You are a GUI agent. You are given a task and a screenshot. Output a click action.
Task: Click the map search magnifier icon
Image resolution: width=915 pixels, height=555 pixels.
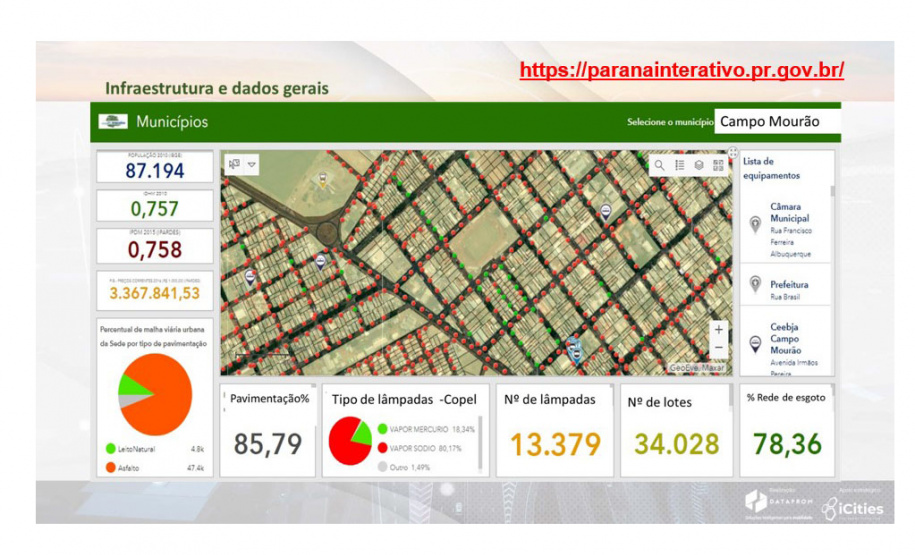pyautogui.click(x=661, y=165)
